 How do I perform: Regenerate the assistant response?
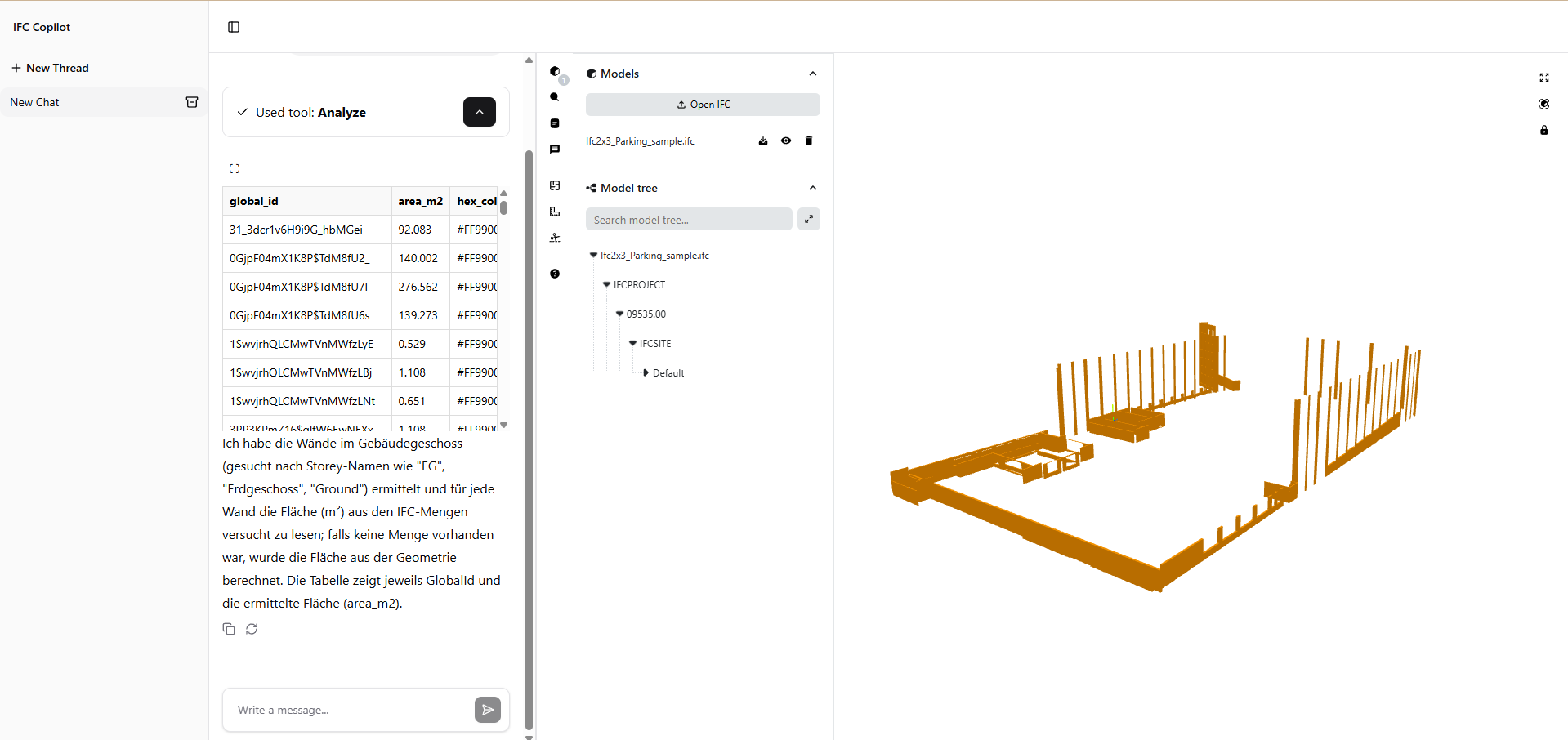click(x=252, y=629)
